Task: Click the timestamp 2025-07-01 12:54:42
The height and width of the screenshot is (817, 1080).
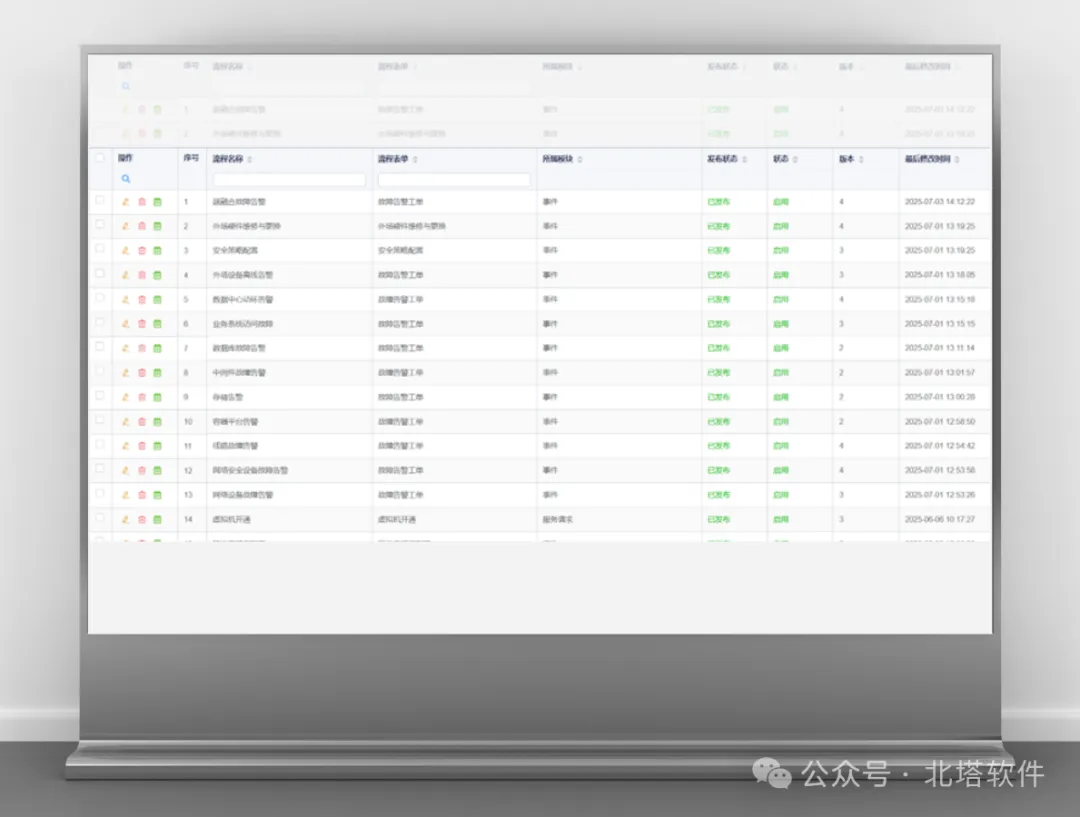Action: pyautogui.click(x=940, y=446)
